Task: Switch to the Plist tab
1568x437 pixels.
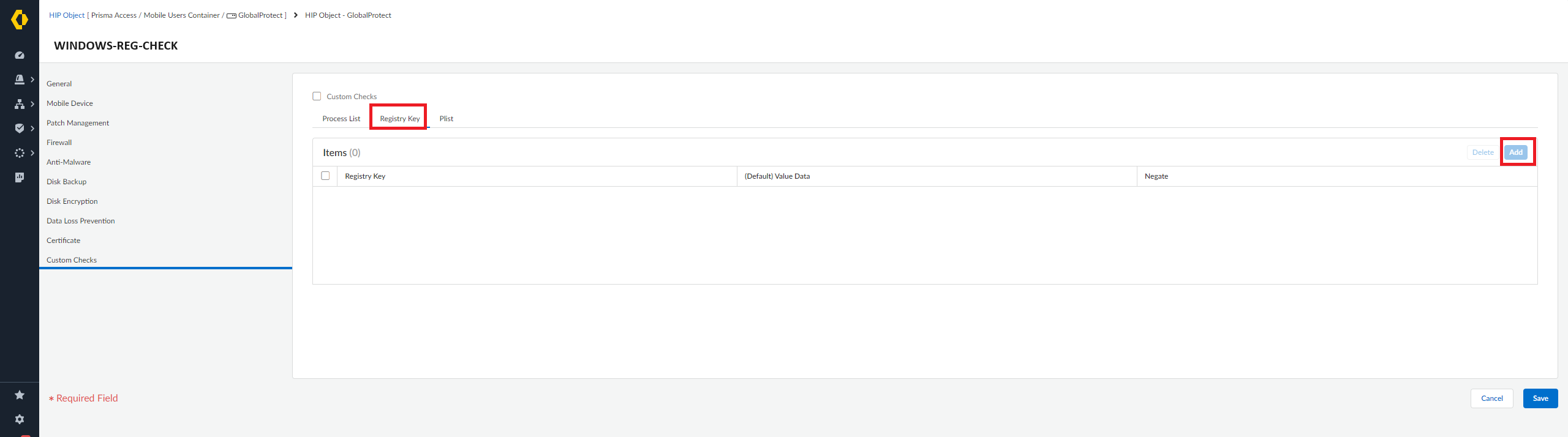Action: click(x=446, y=119)
